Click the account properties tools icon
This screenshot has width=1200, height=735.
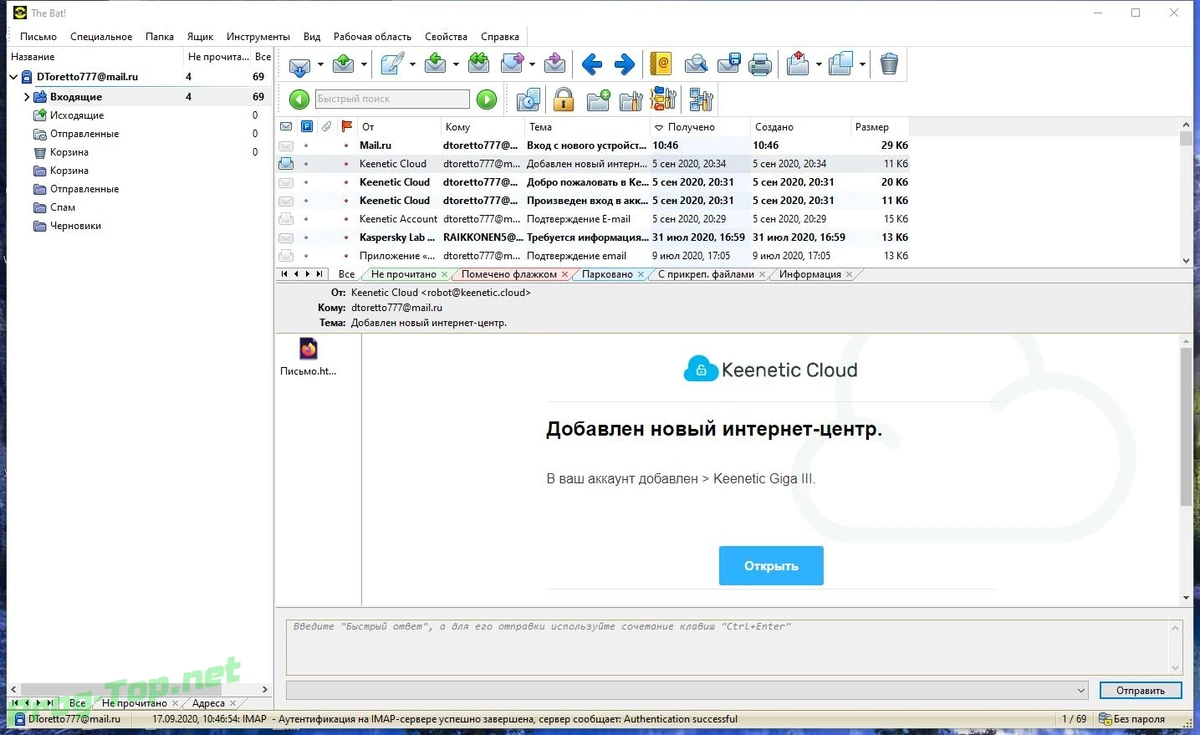pos(700,99)
